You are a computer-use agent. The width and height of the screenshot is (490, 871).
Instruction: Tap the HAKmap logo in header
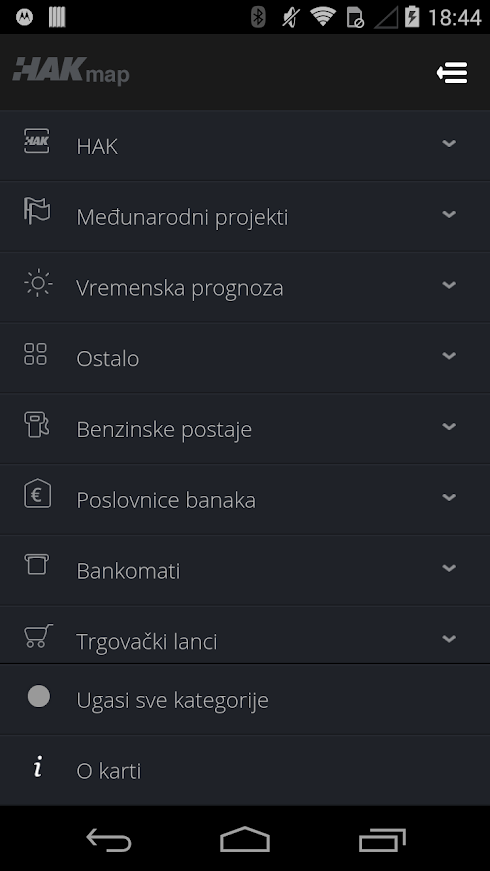tap(71, 71)
